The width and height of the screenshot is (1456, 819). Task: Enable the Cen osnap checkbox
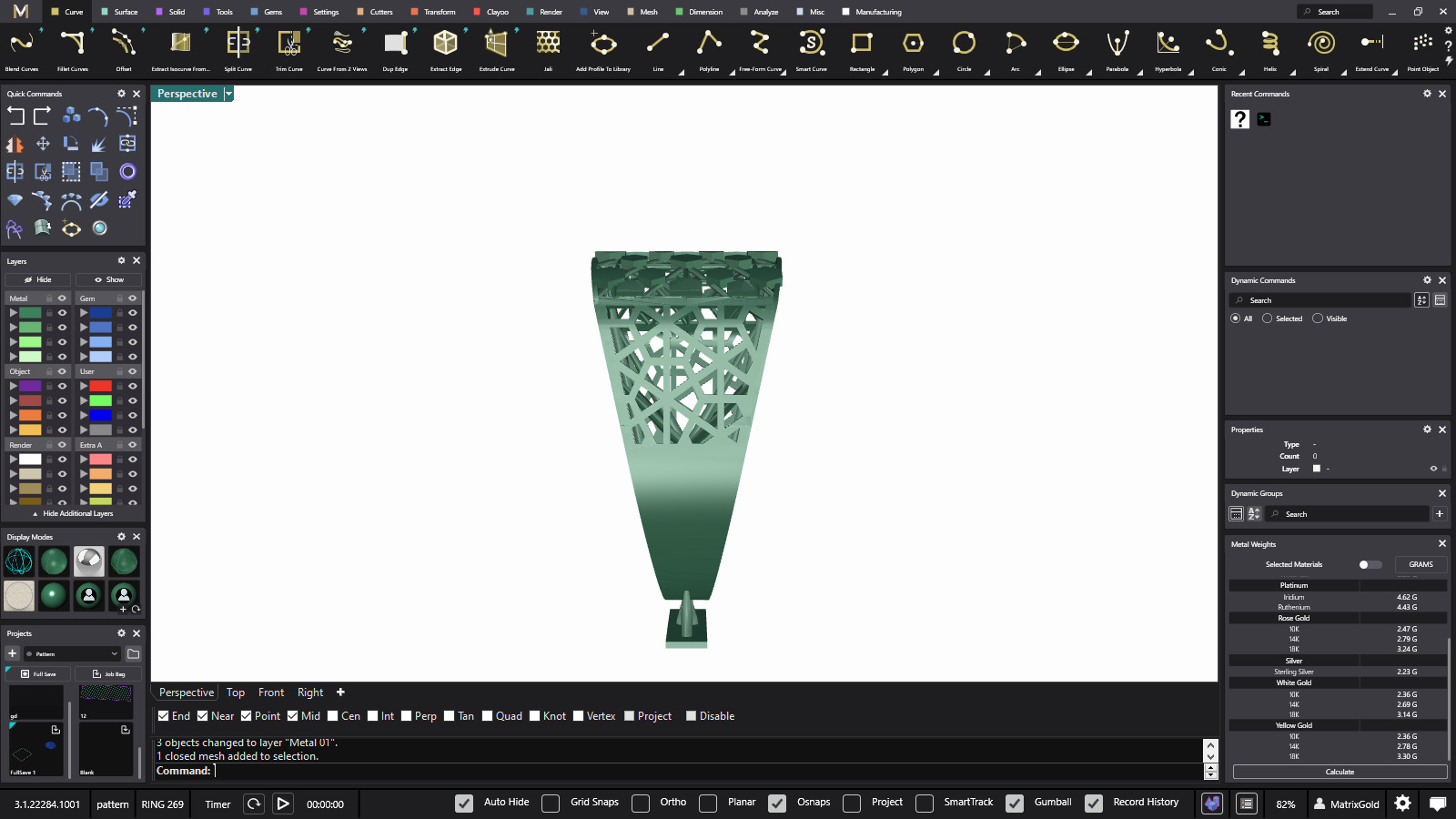[x=333, y=716]
